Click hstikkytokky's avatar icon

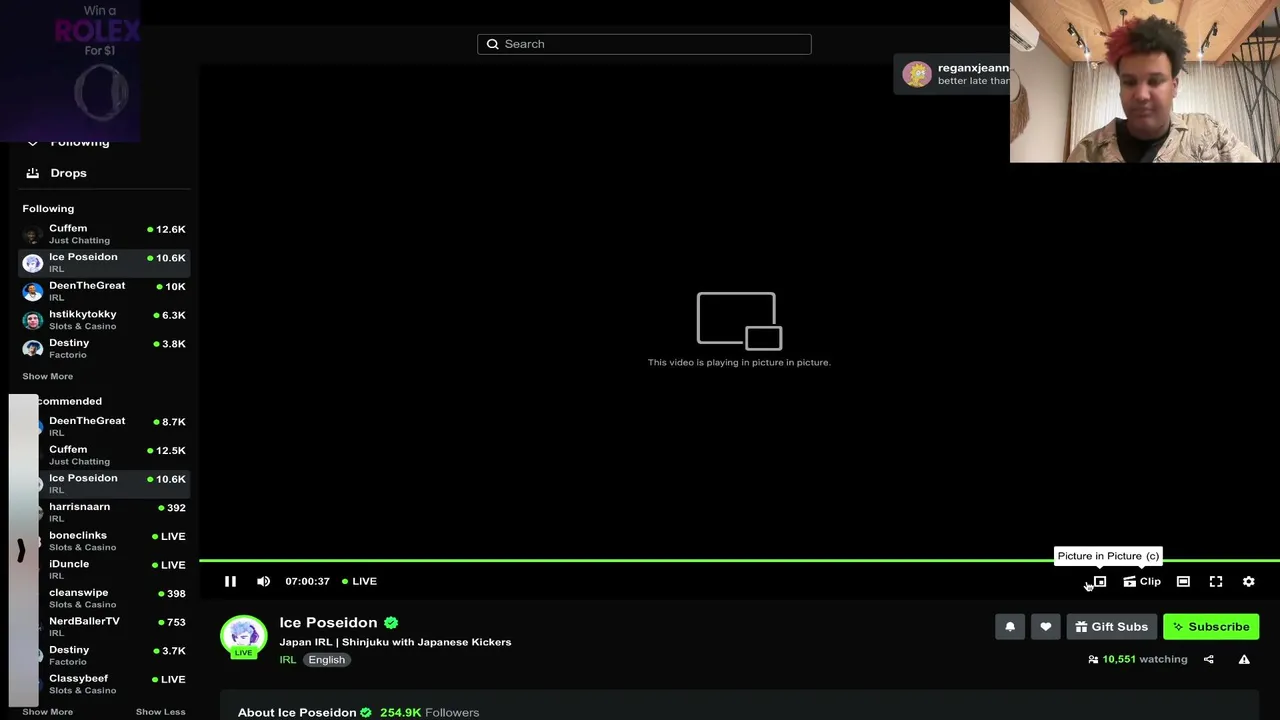point(33,320)
